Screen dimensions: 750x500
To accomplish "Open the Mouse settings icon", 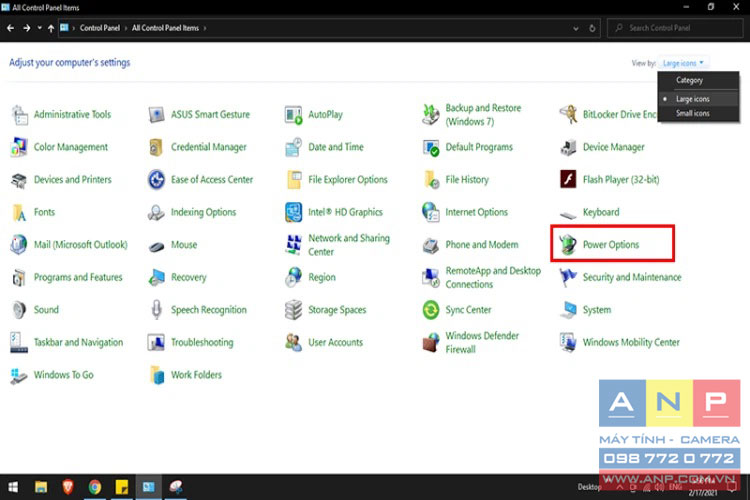I will (x=156, y=246).
